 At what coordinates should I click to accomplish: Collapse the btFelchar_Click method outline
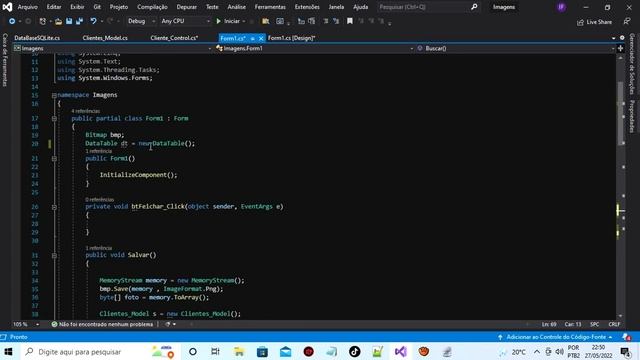pyautogui.click(x=54, y=207)
